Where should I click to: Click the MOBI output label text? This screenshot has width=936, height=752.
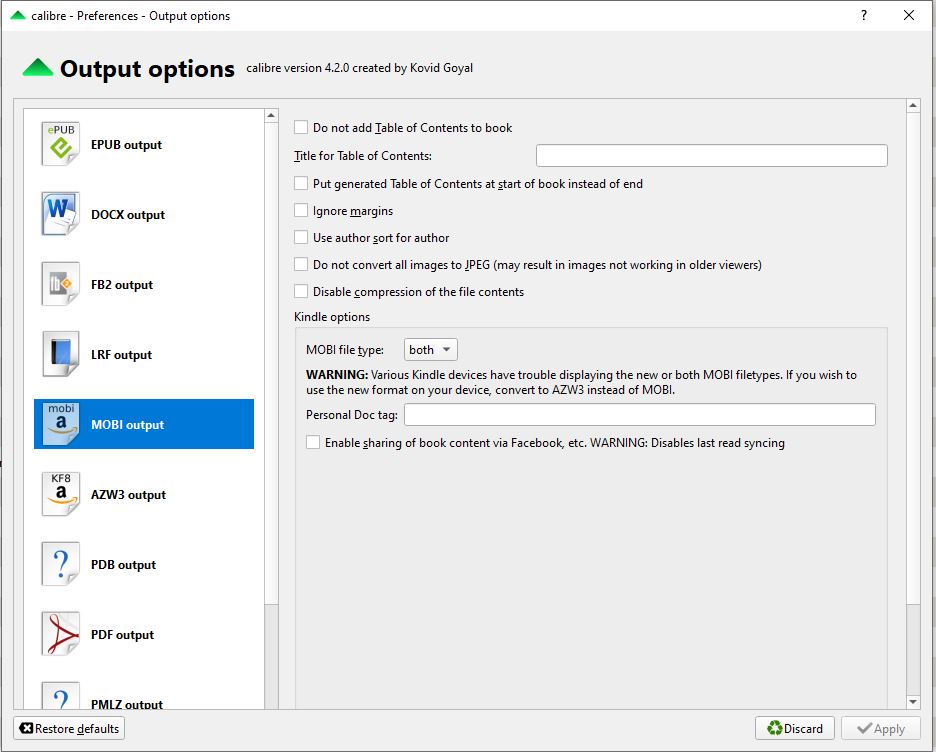click(127, 425)
